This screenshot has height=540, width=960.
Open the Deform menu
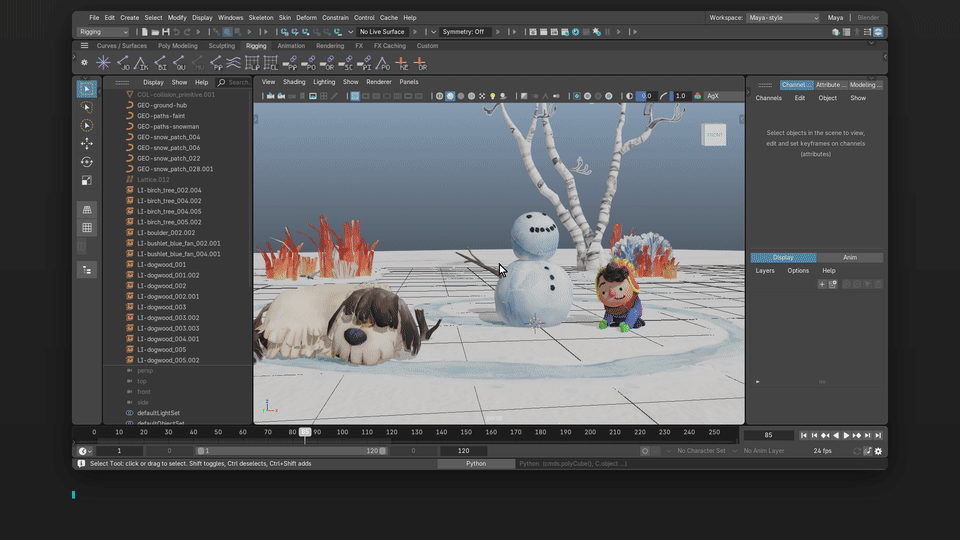coord(306,18)
